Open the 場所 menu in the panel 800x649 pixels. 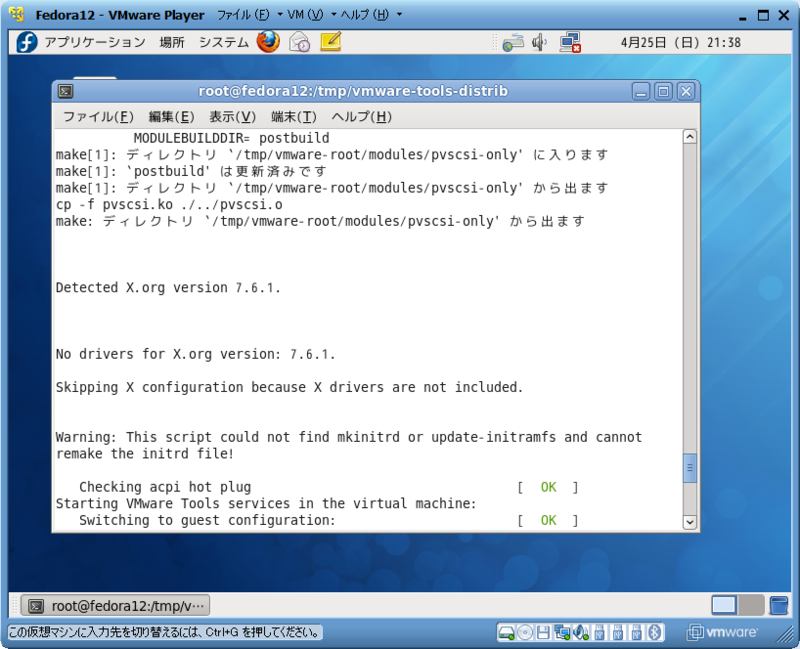tap(171, 42)
